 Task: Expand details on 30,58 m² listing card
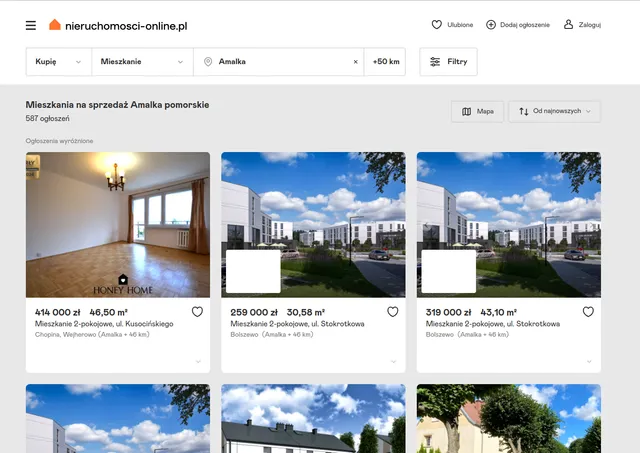coord(393,361)
